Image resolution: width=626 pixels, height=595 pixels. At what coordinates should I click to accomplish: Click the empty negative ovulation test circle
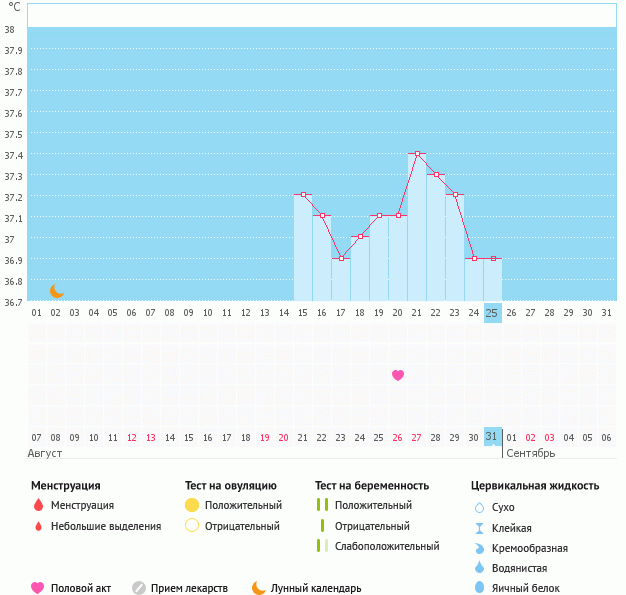click(x=192, y=526)
